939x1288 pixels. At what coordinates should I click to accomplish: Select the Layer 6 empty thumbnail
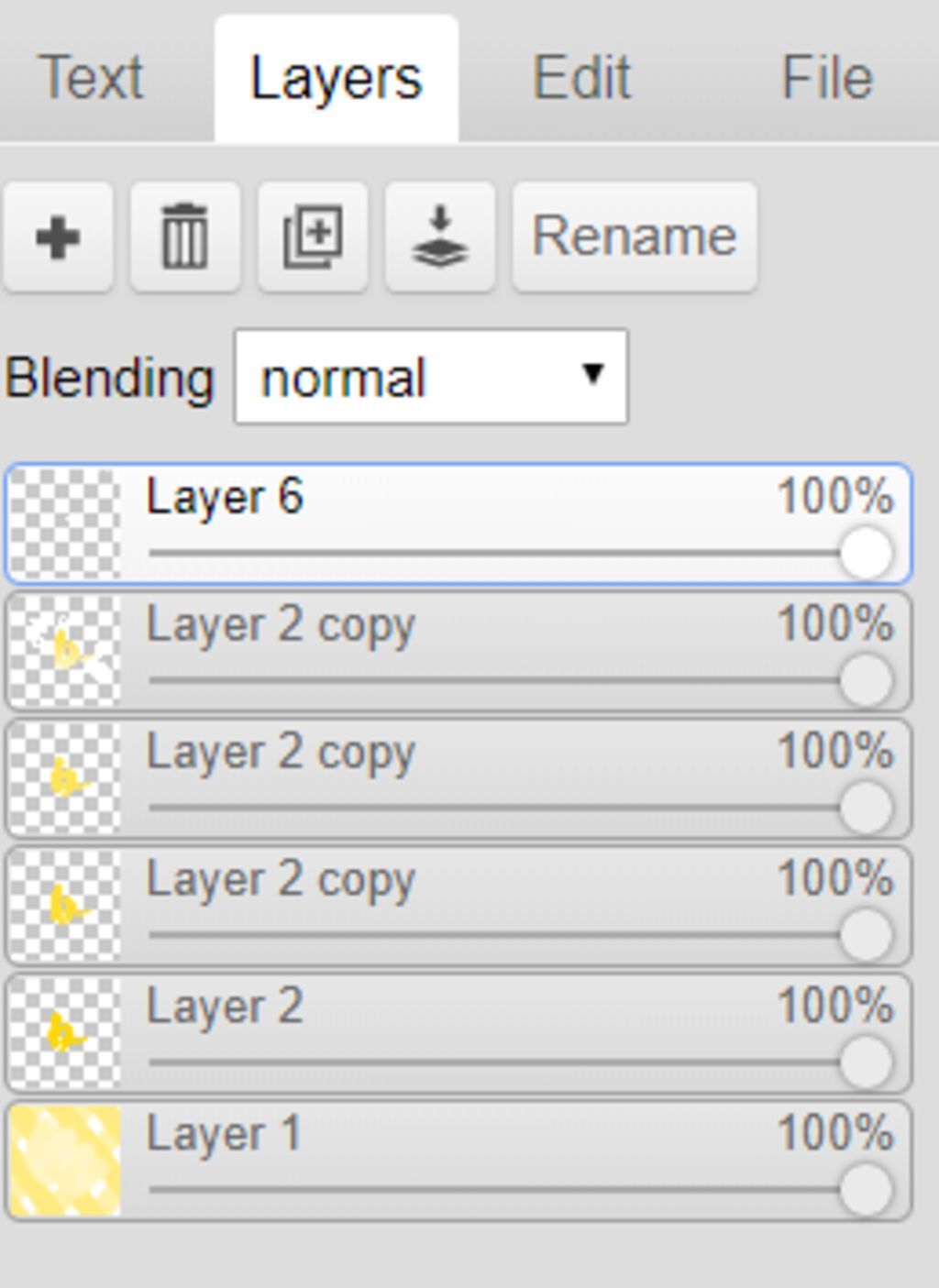[65, 523]
